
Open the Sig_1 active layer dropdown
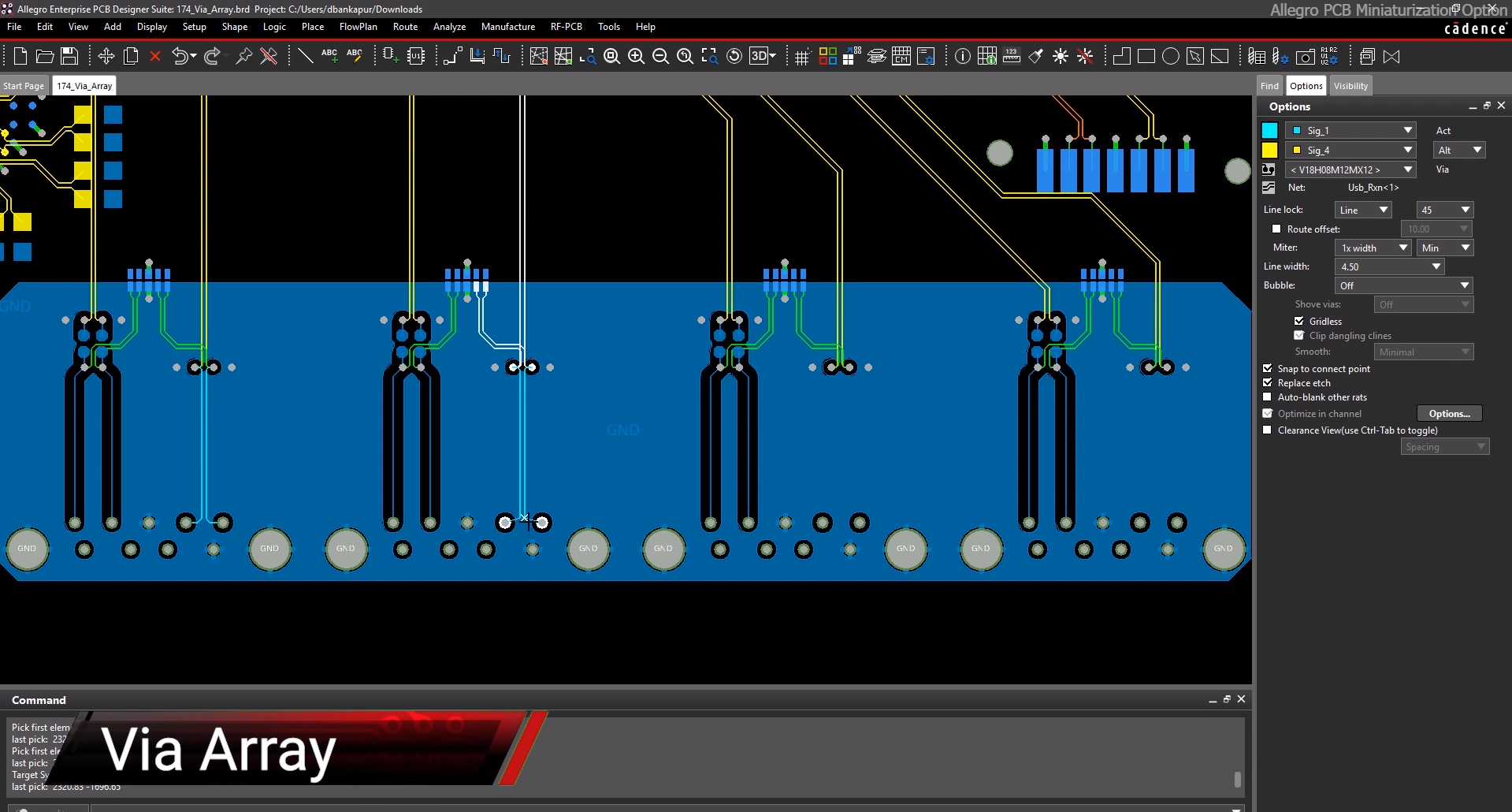coord(1407,130)
